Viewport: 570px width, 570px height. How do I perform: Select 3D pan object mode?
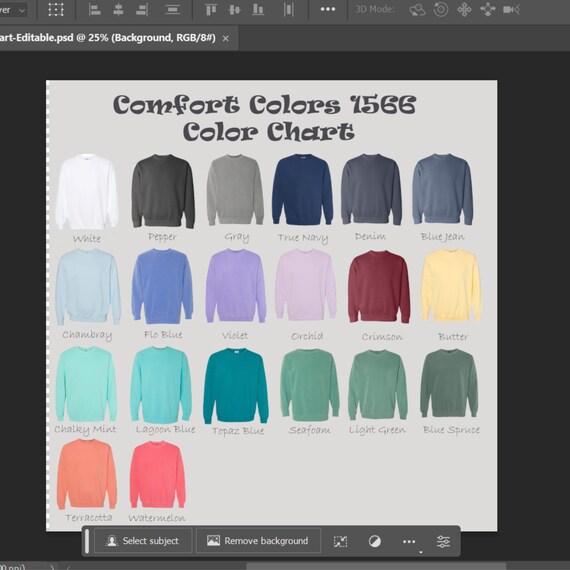tap(464, 10)
